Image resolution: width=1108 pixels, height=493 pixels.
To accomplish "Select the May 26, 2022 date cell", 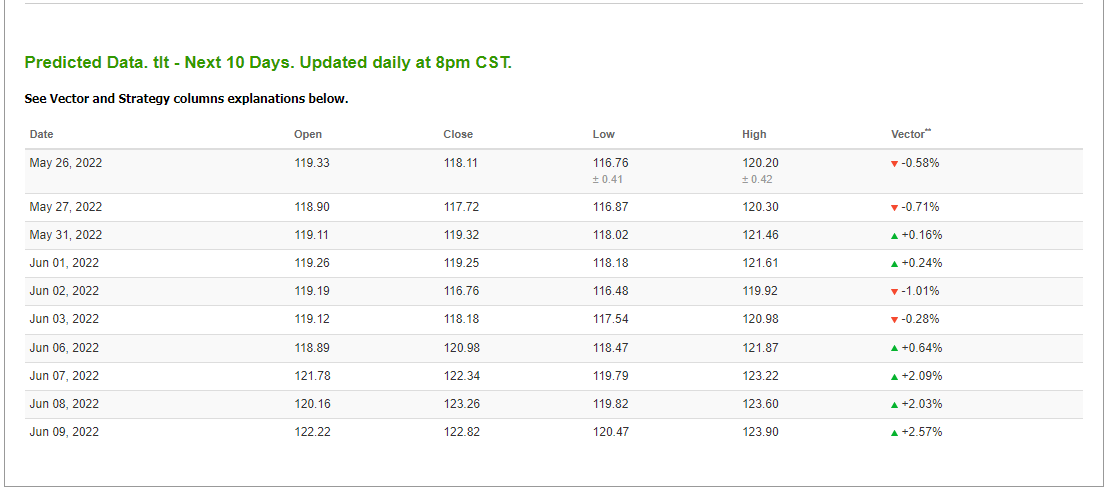I will [65, 162].
